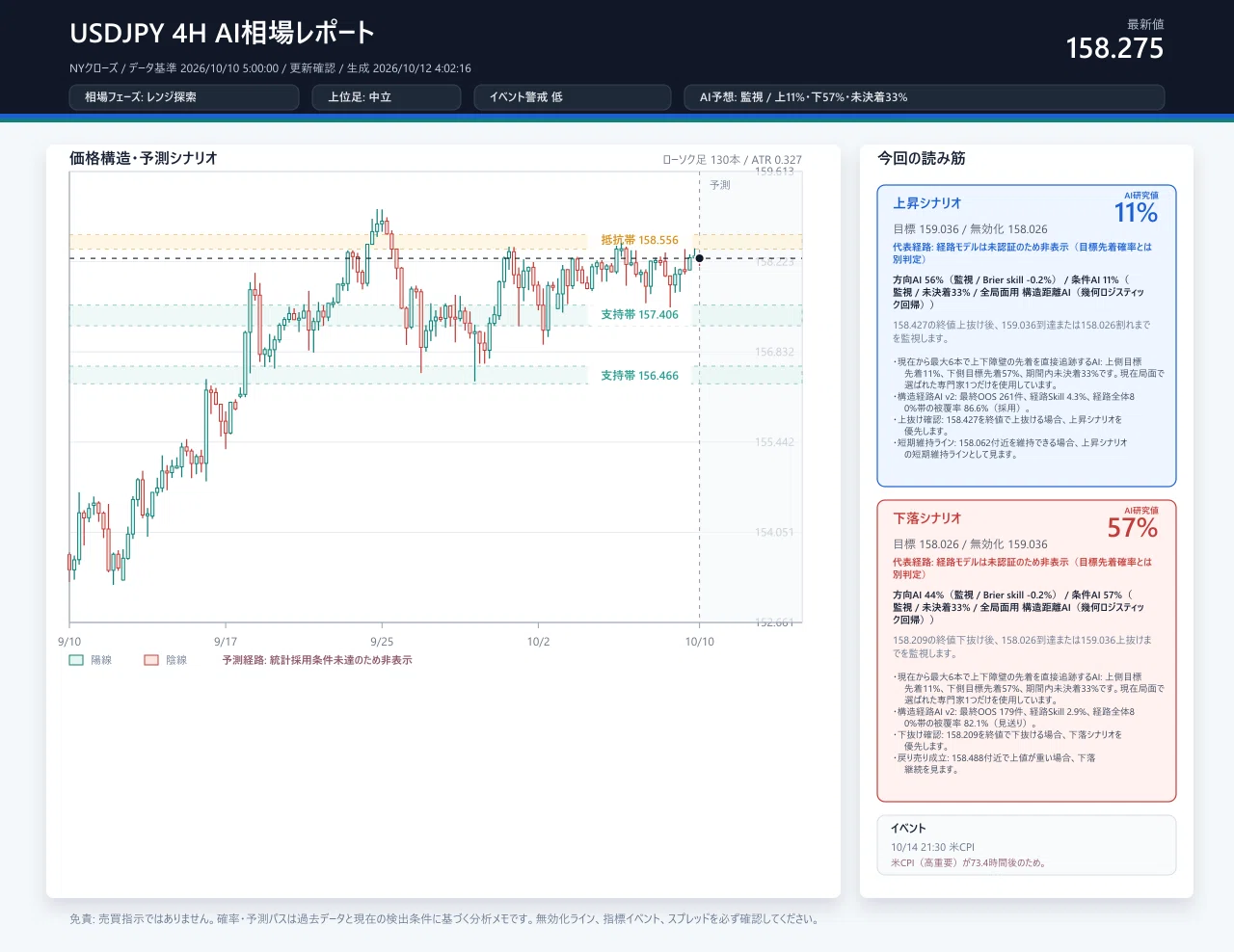Click the NYクローズ data timestamp line
Viewport: 1234px width, 952px height.
click(270, 68)
